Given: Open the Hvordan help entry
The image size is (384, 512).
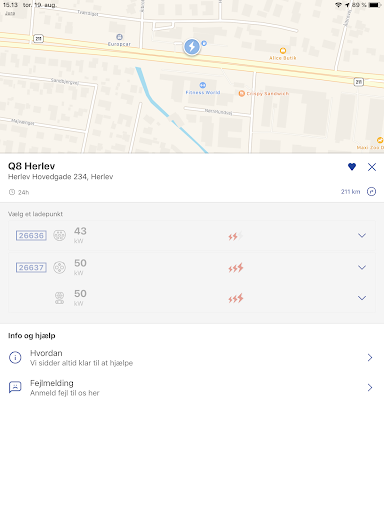Looking at the screenshot, I should (192, 358).
